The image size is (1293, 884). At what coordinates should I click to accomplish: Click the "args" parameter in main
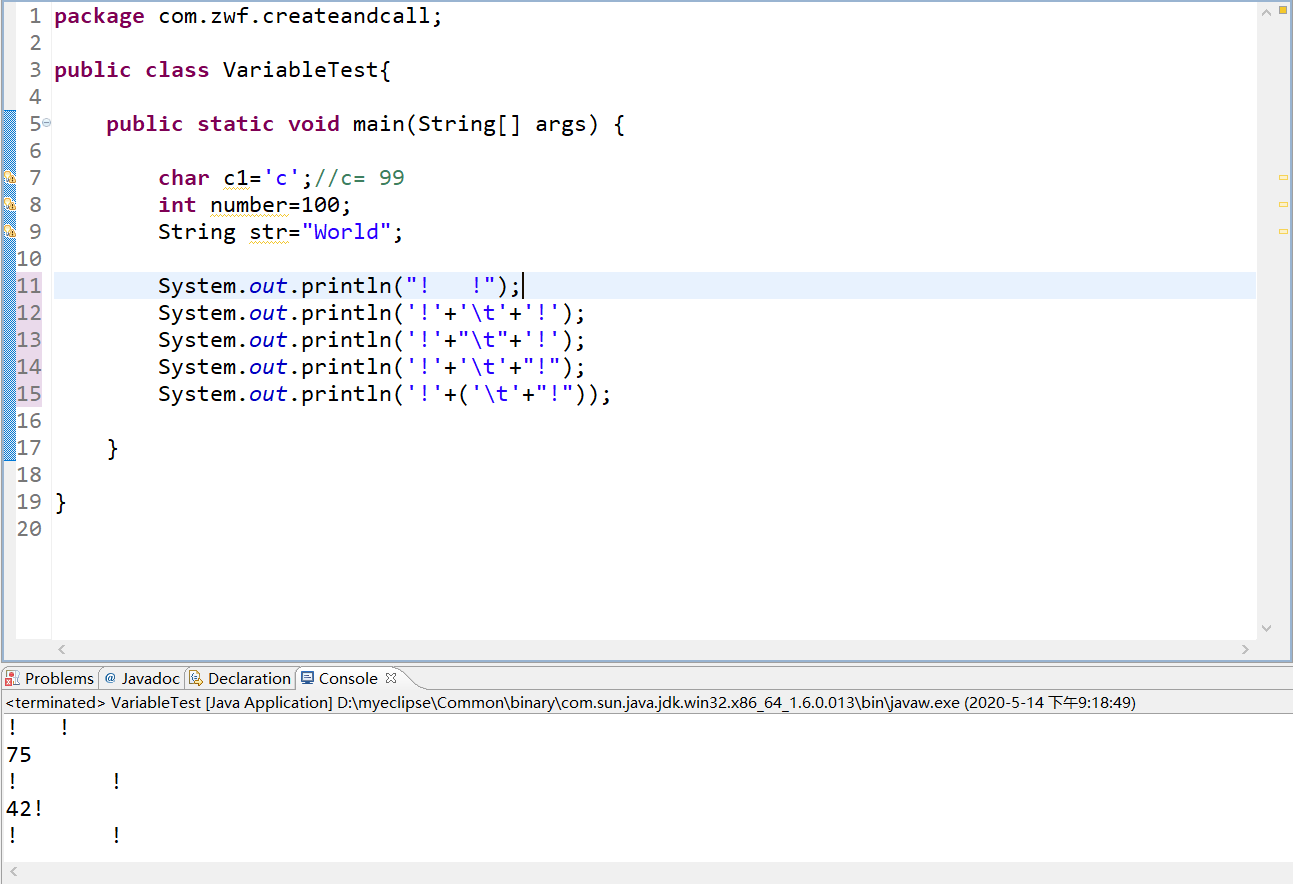pyautogui.click(x=561, y=124)
